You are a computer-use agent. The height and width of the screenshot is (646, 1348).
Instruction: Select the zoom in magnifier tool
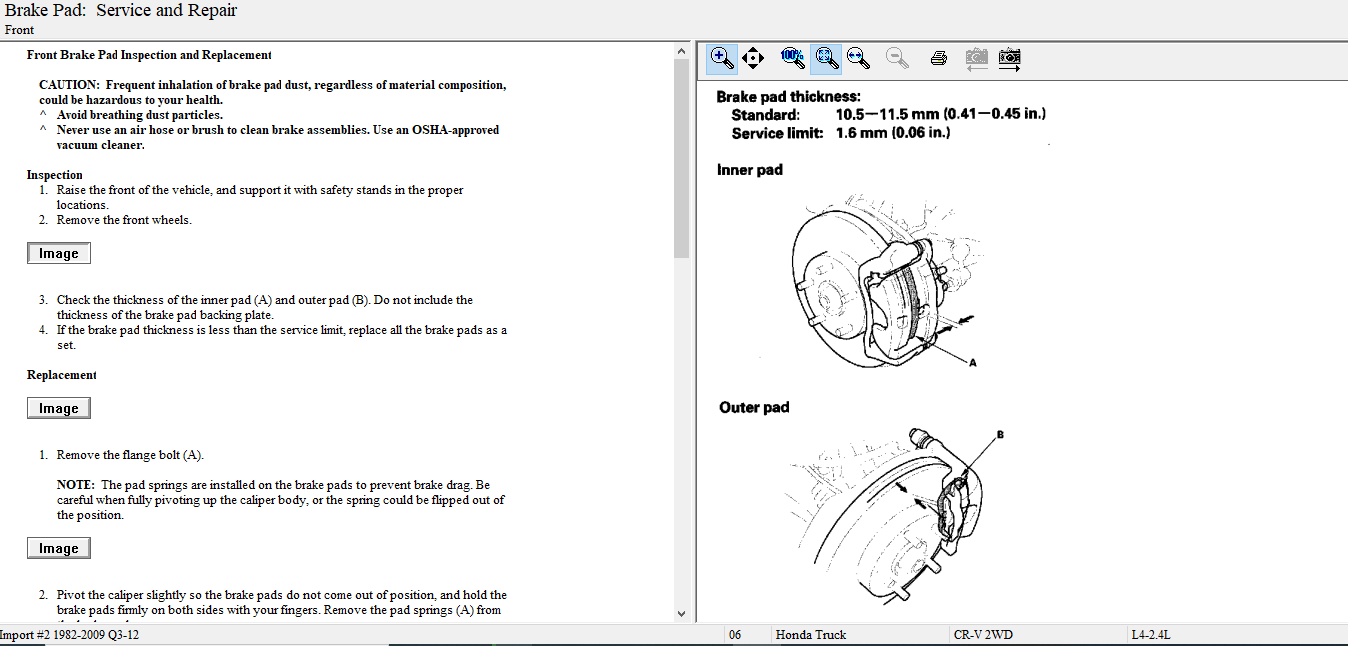(722, 58)
